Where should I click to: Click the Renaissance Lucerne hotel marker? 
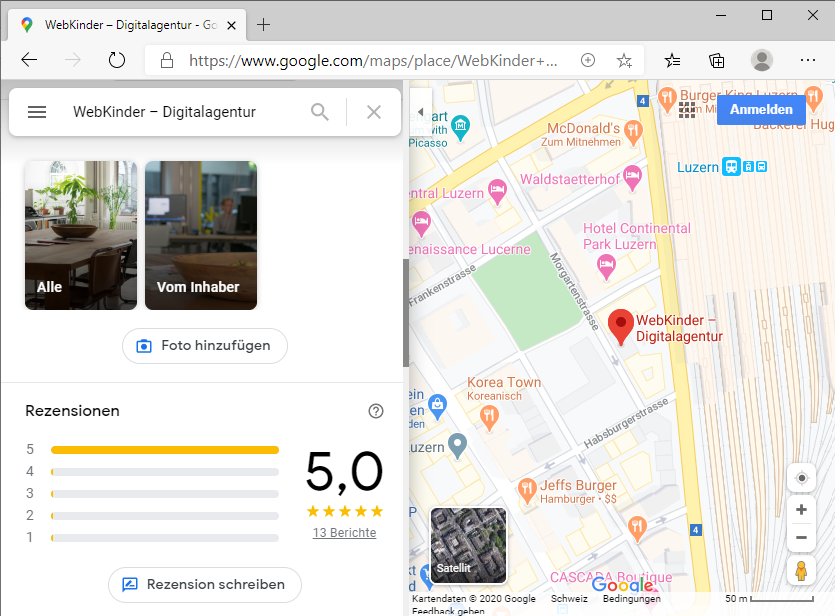pyautogui.click(x=421, y=224)
